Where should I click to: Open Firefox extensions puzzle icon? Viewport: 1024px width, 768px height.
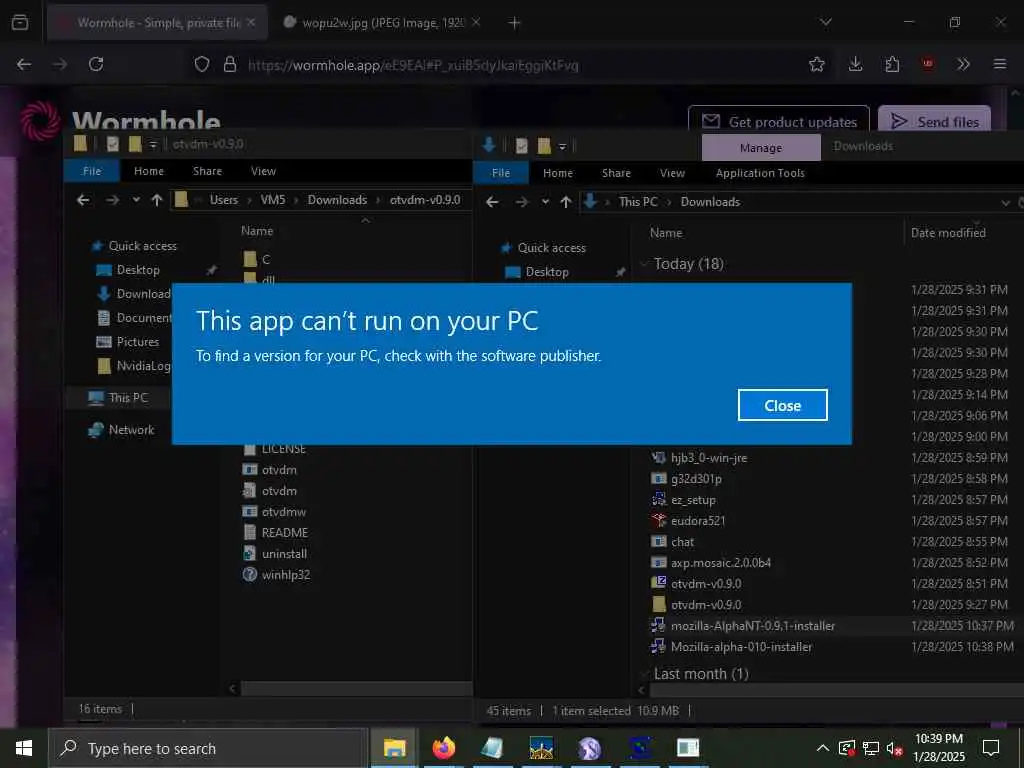pos(892,64)
